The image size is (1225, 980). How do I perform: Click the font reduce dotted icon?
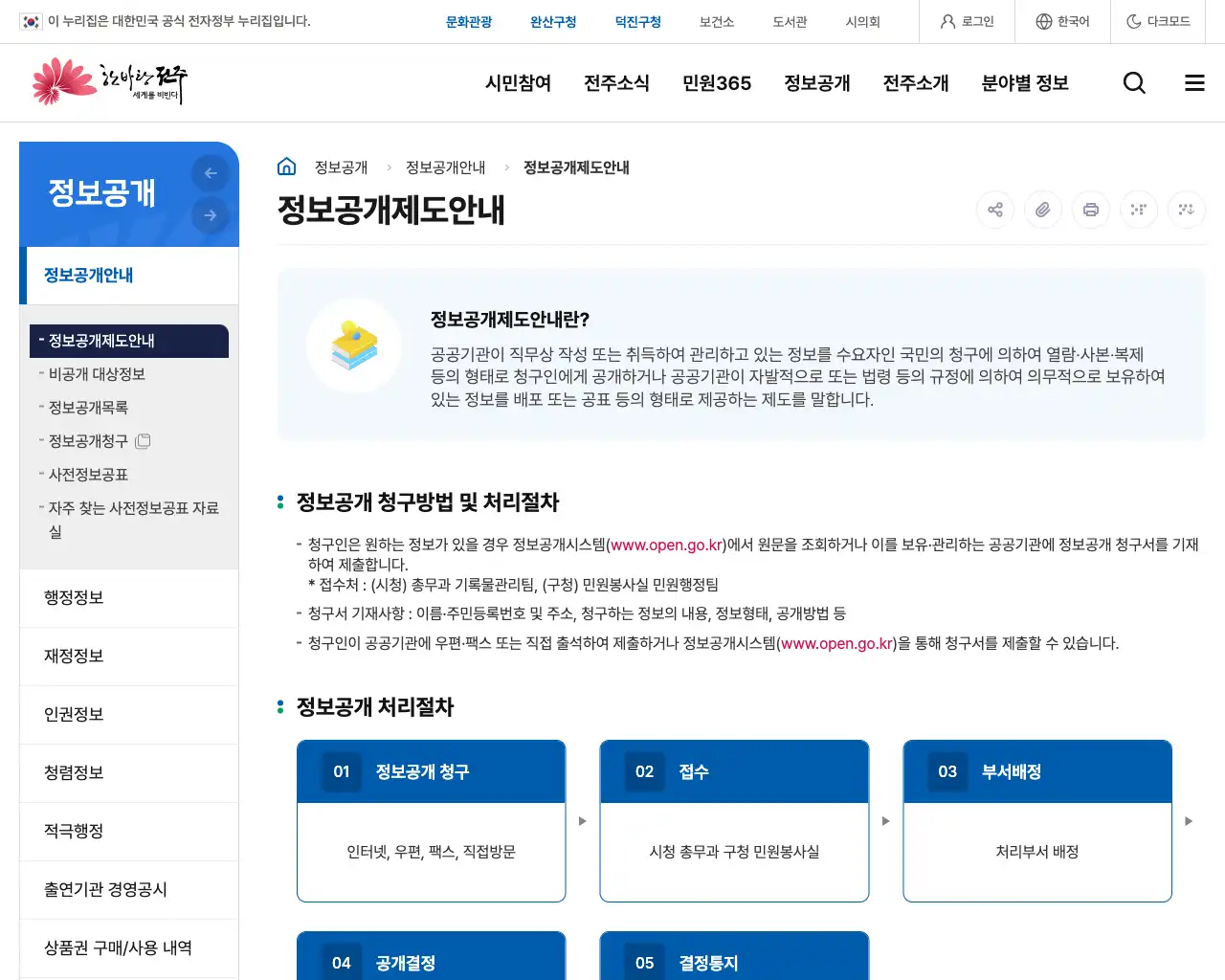click(x=1187, y=210)
